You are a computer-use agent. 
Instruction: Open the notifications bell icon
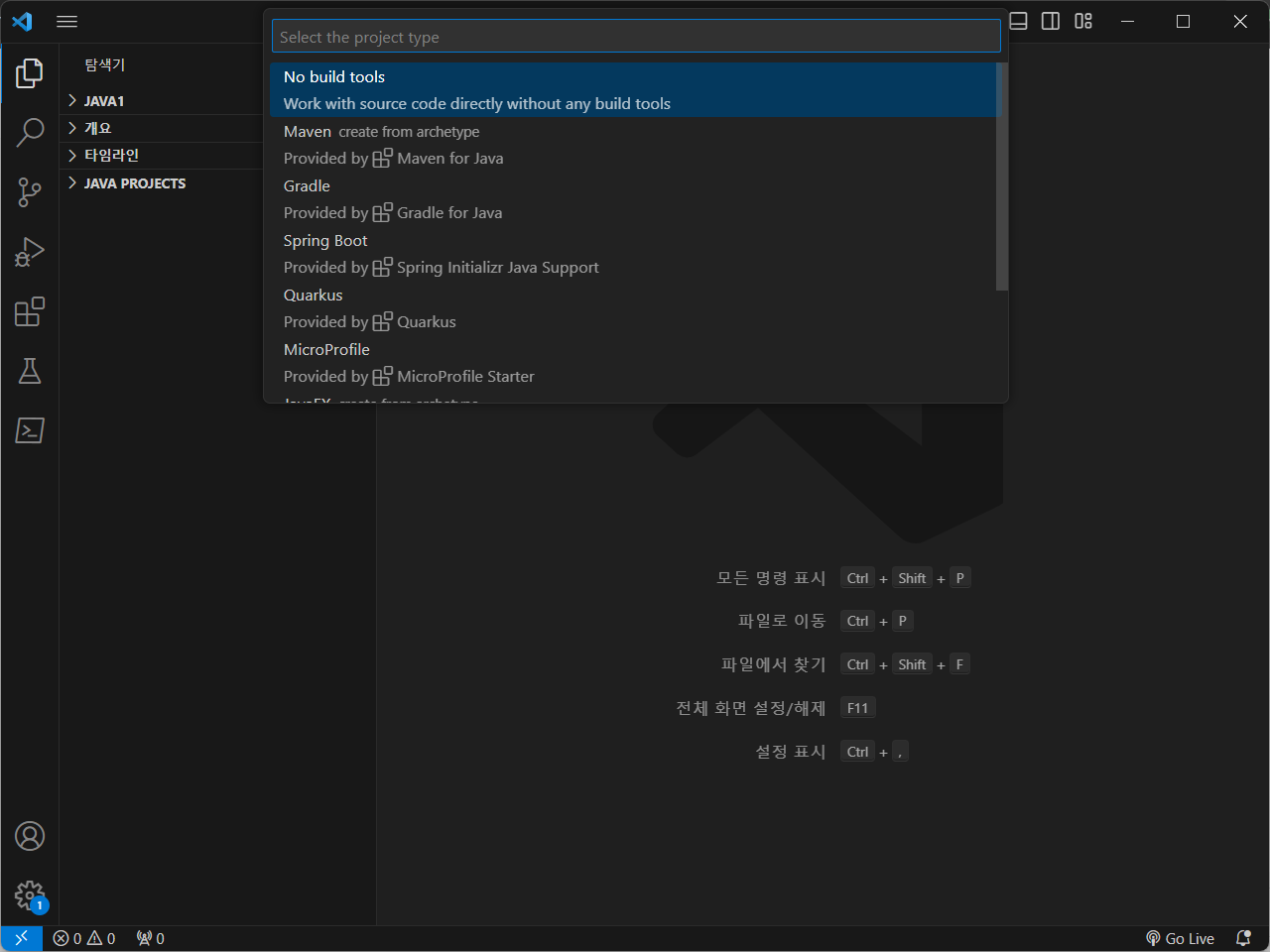tap(1243, 938)
